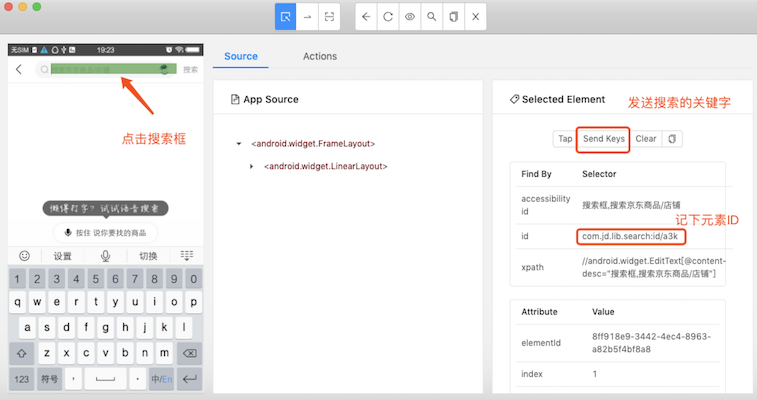Start recording with the eye icon

(x=410, y=17)
